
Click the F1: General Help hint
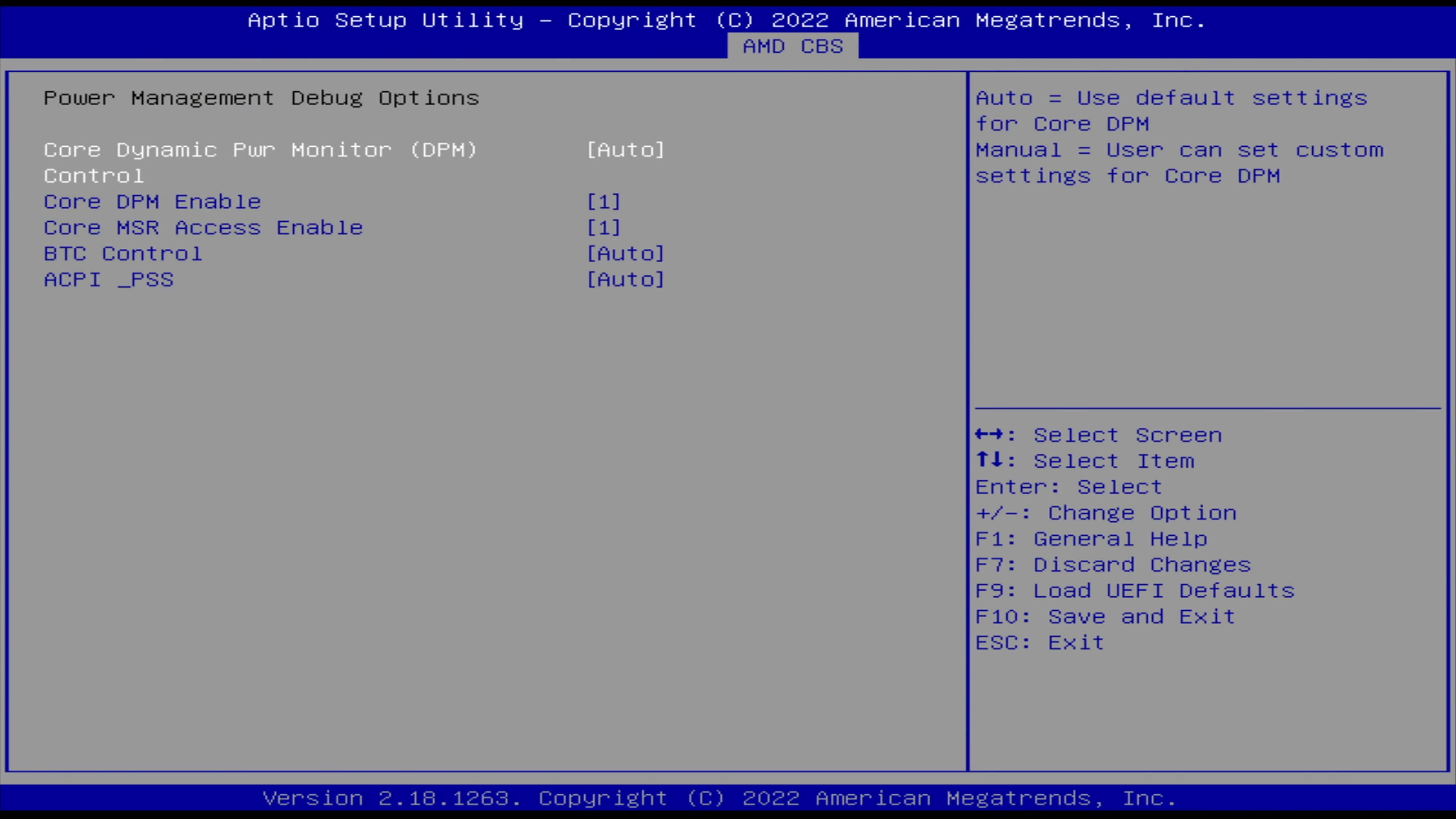pyautogui.click(x=1092, y=539)
